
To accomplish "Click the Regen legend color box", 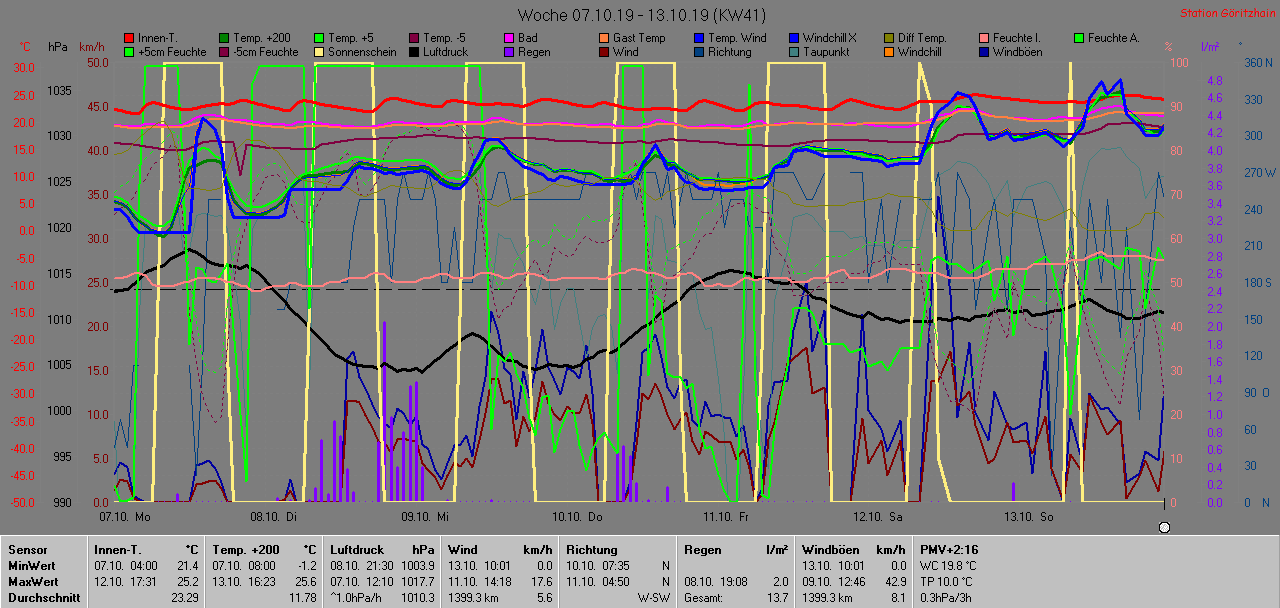I will coord(508,52).
